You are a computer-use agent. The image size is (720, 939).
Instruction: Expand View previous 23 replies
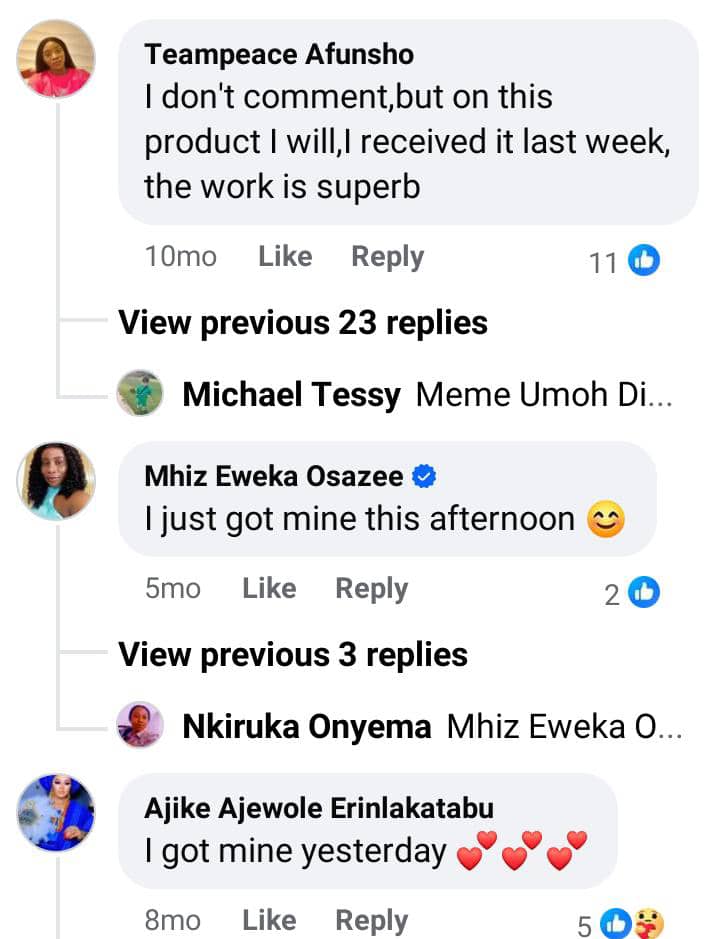tap(303, 323)
